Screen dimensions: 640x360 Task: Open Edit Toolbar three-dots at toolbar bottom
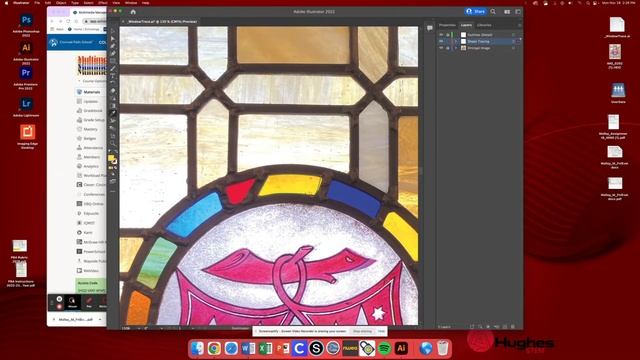click(x=113, y=191)
